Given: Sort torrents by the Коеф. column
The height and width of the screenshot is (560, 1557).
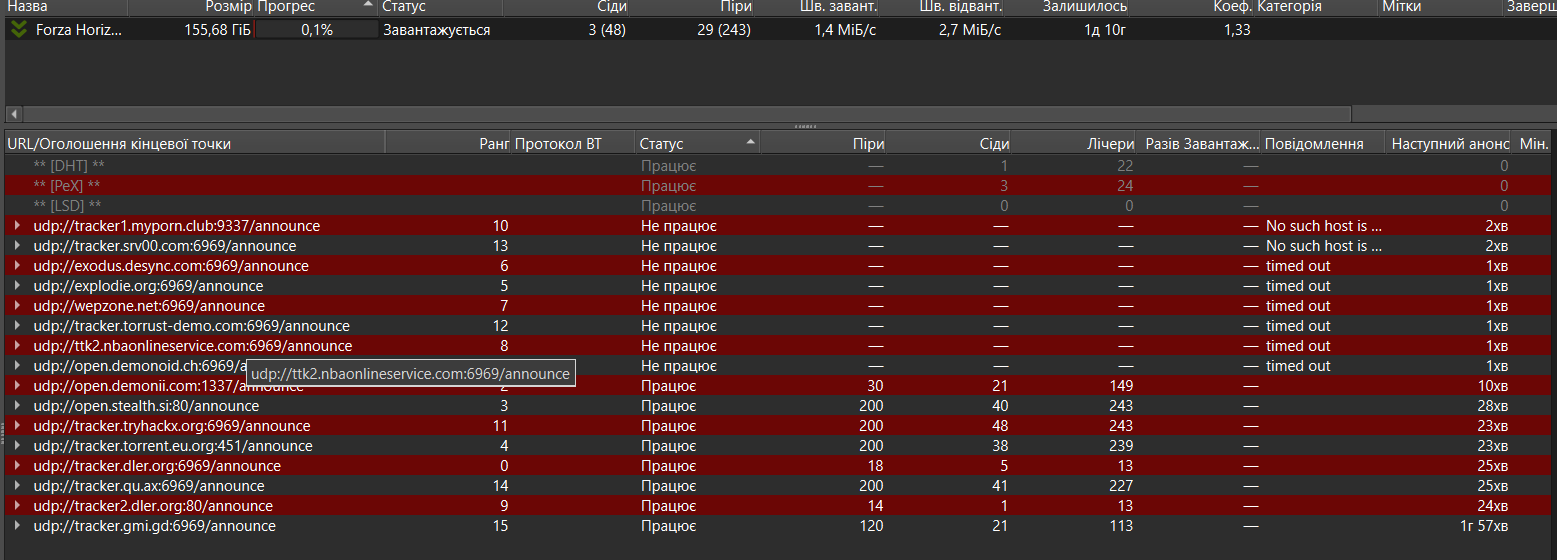Looking at the screenshot, I should coord(1191,7).
